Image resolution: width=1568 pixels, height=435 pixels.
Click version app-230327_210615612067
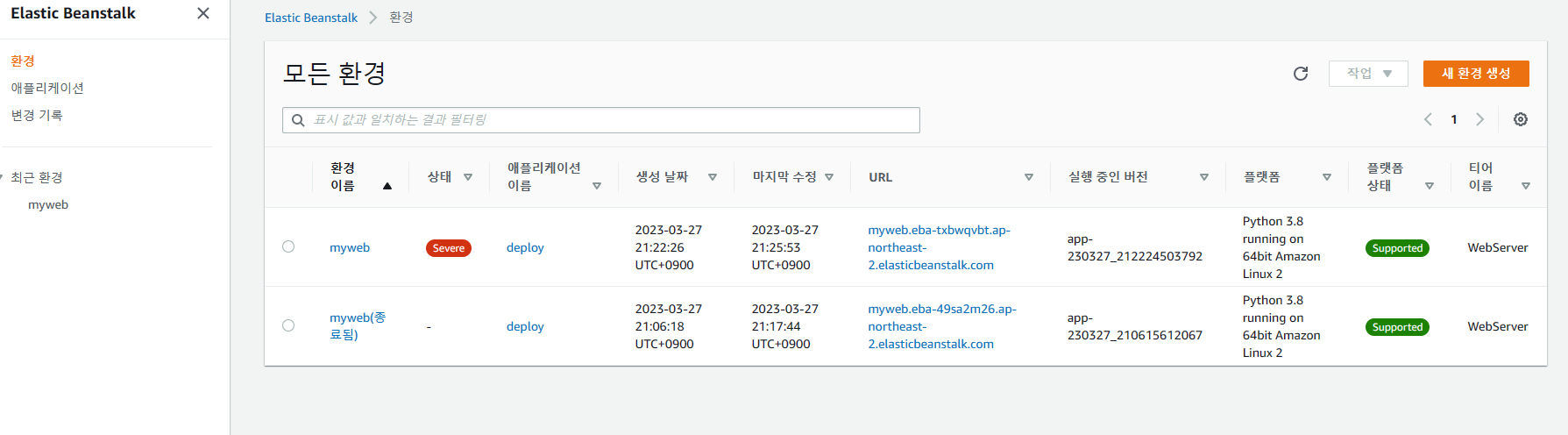coord(1135,326)
